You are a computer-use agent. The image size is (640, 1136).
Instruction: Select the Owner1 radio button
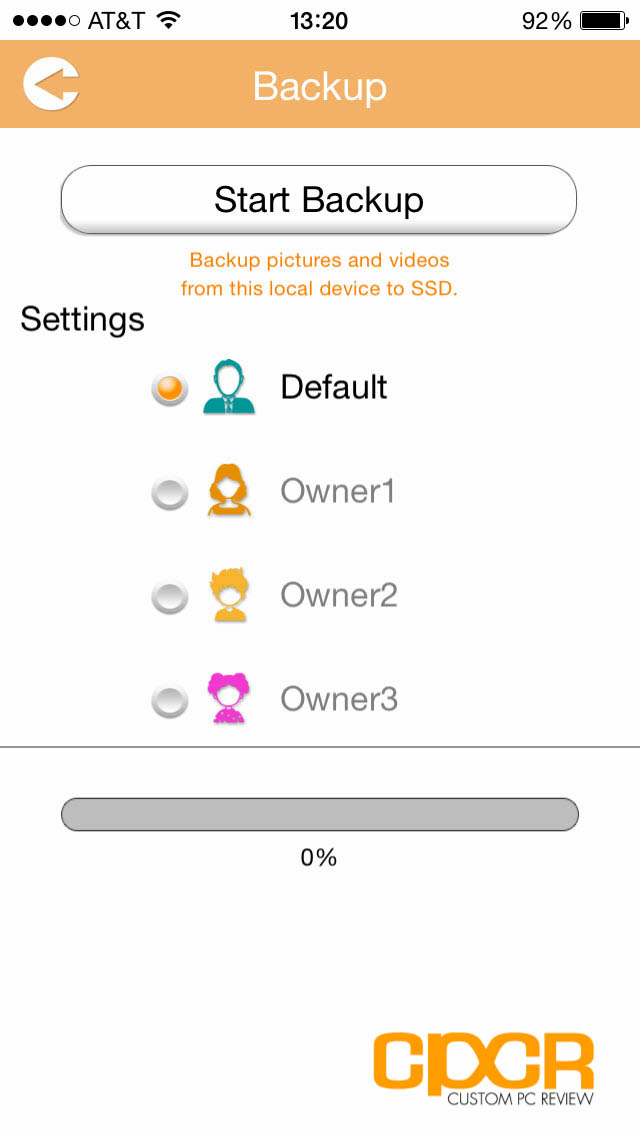(170, 493)
